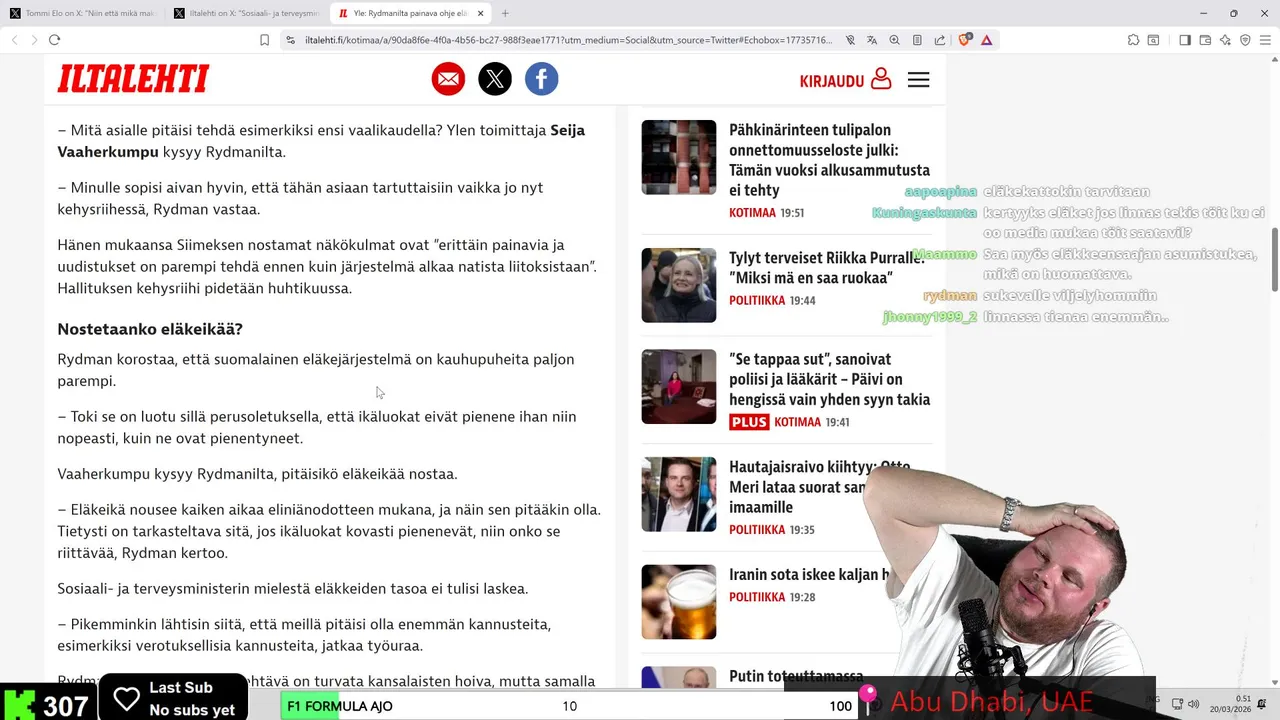This screenshot has height=720, width=1280.
Task: Share article via email icon
Action: (x=448, y=79)
